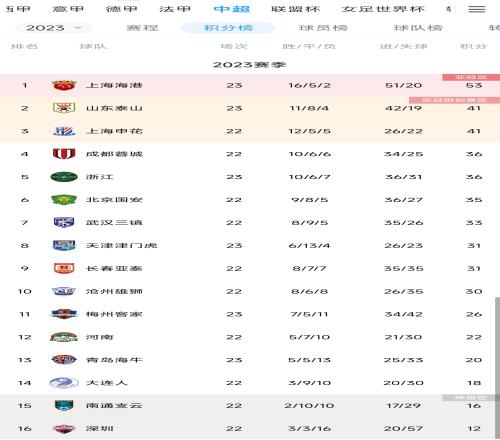Screen dimensions: 500x440
Task: Click 大连人 team logo
Action: [x=64, y=383]
